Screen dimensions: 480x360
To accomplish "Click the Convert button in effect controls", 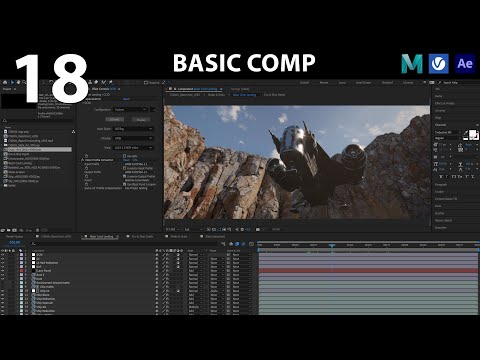I will 114,119.
